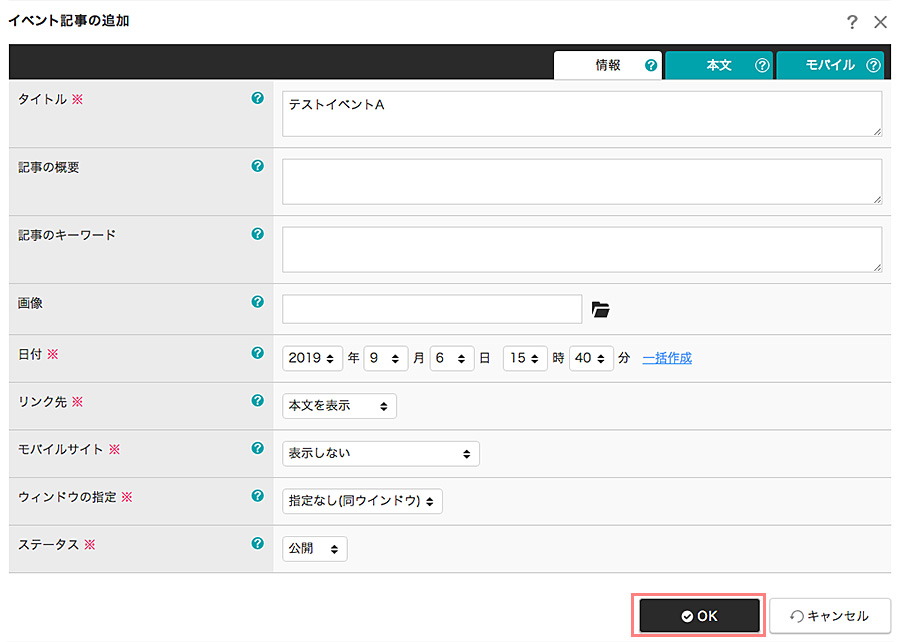Open the day dropdown showing 6

pyautogui.click(x=452, y=359)
